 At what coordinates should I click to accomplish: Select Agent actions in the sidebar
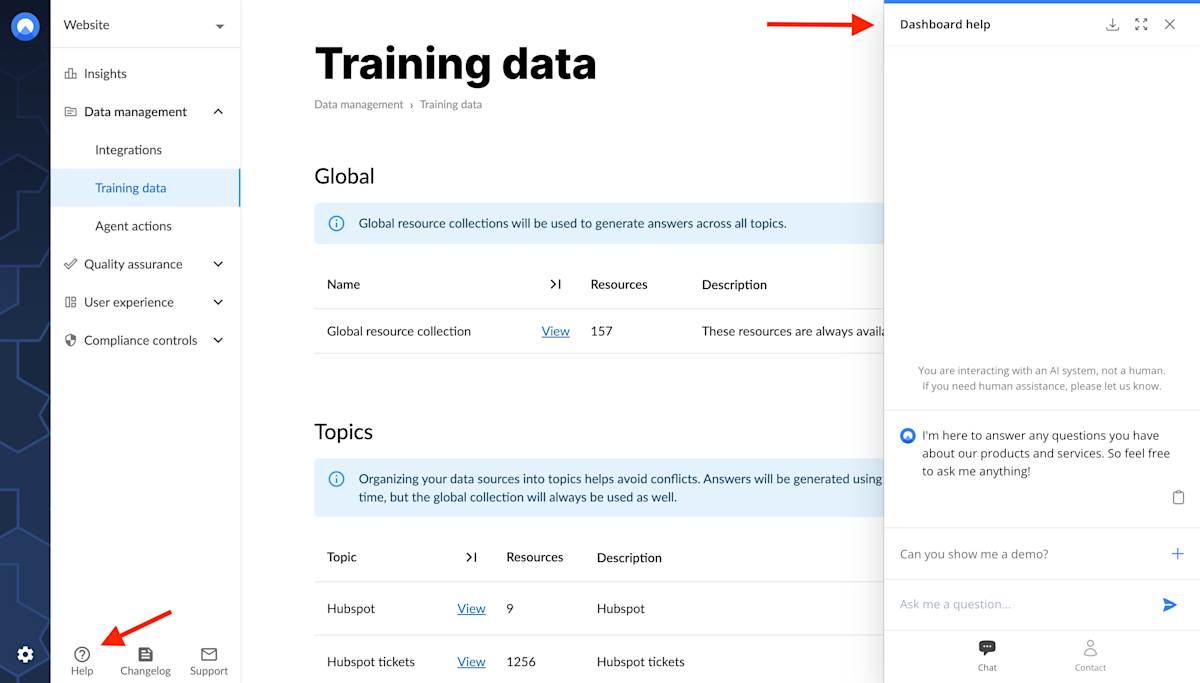(131, 226)
